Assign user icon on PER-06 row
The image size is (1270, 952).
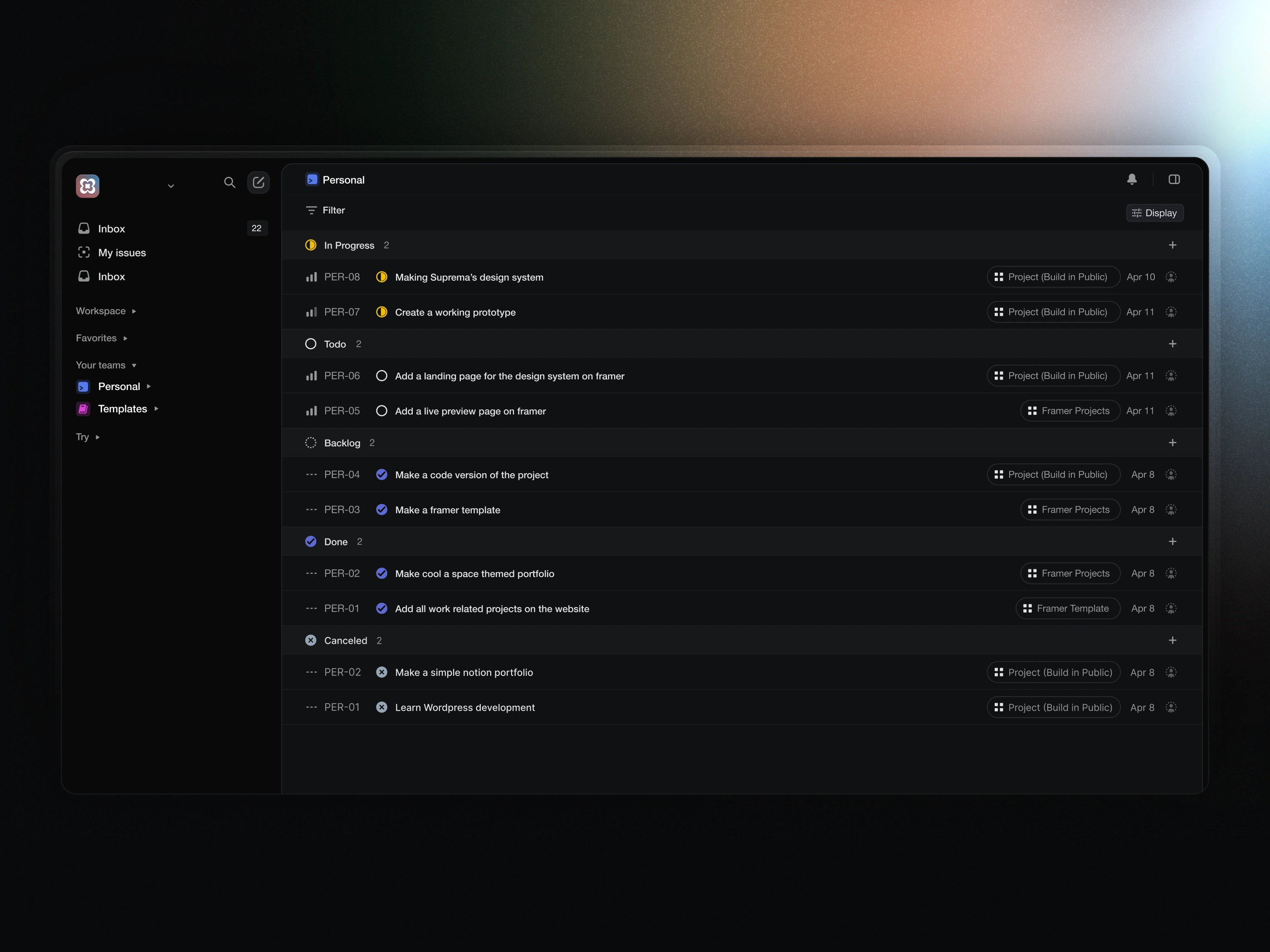1171,375
